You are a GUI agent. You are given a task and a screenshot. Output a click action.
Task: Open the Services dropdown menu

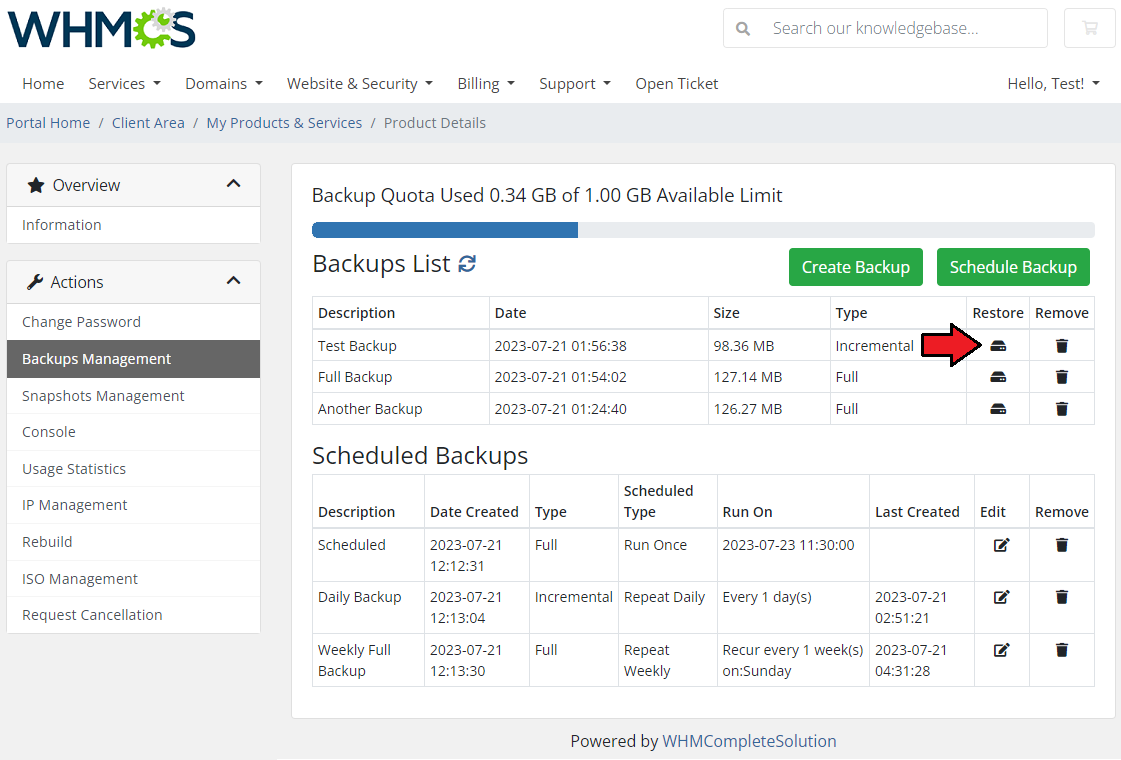point(124,84)
